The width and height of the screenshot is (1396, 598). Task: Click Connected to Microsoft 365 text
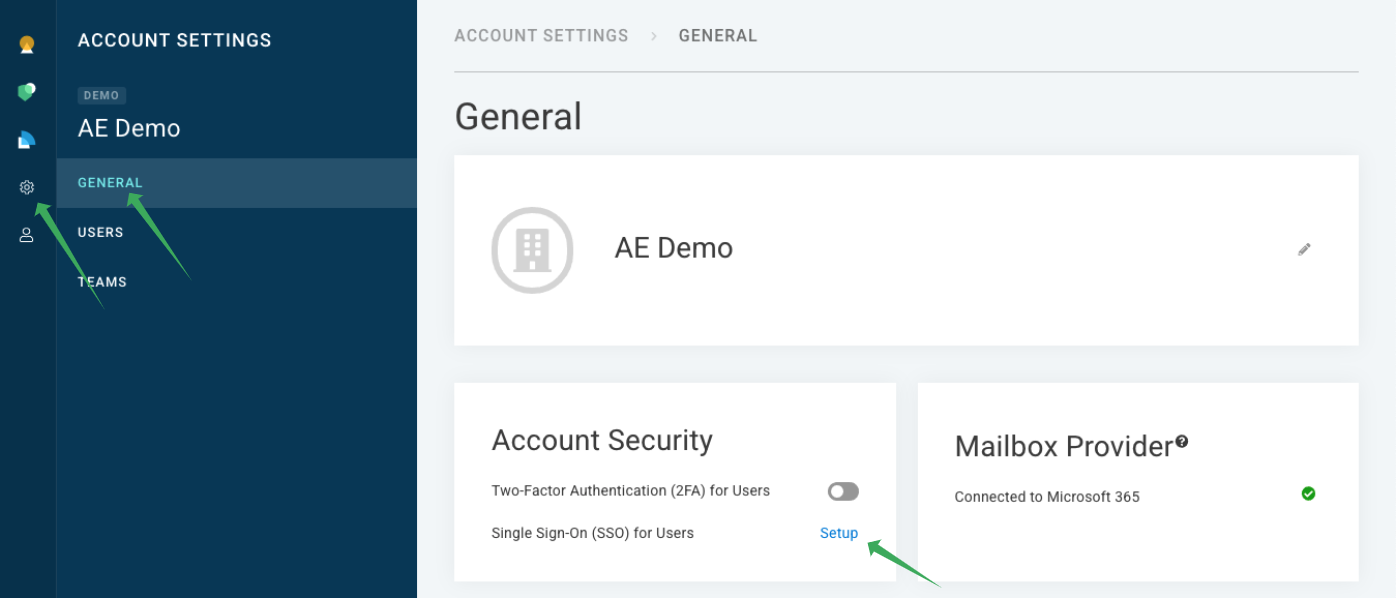click(x=1047, y=497)
